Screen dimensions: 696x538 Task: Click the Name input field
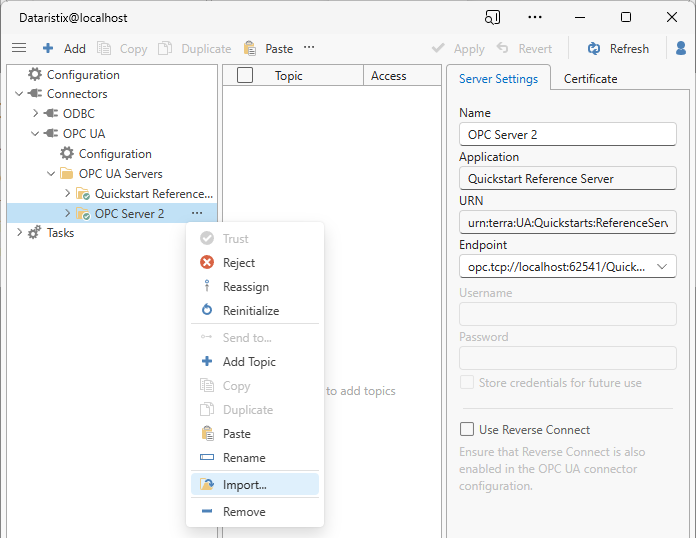[567, 135]
